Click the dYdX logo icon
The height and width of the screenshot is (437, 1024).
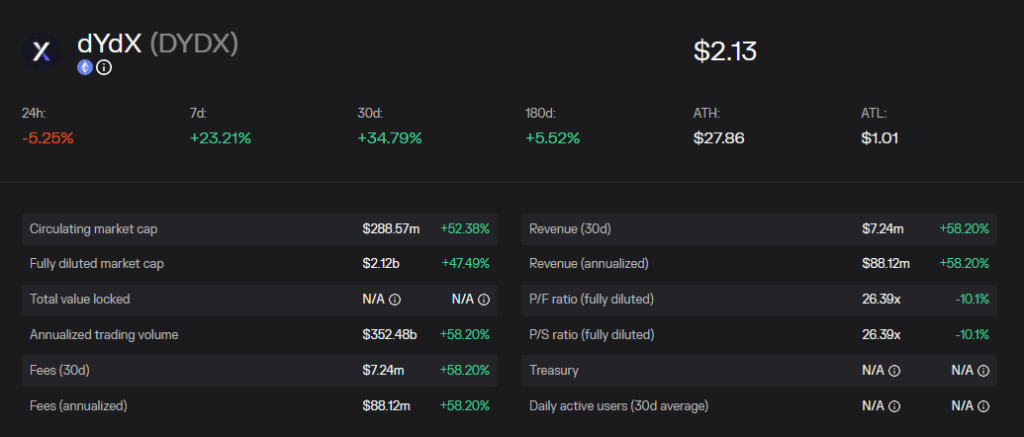click(x=42, y=51)
